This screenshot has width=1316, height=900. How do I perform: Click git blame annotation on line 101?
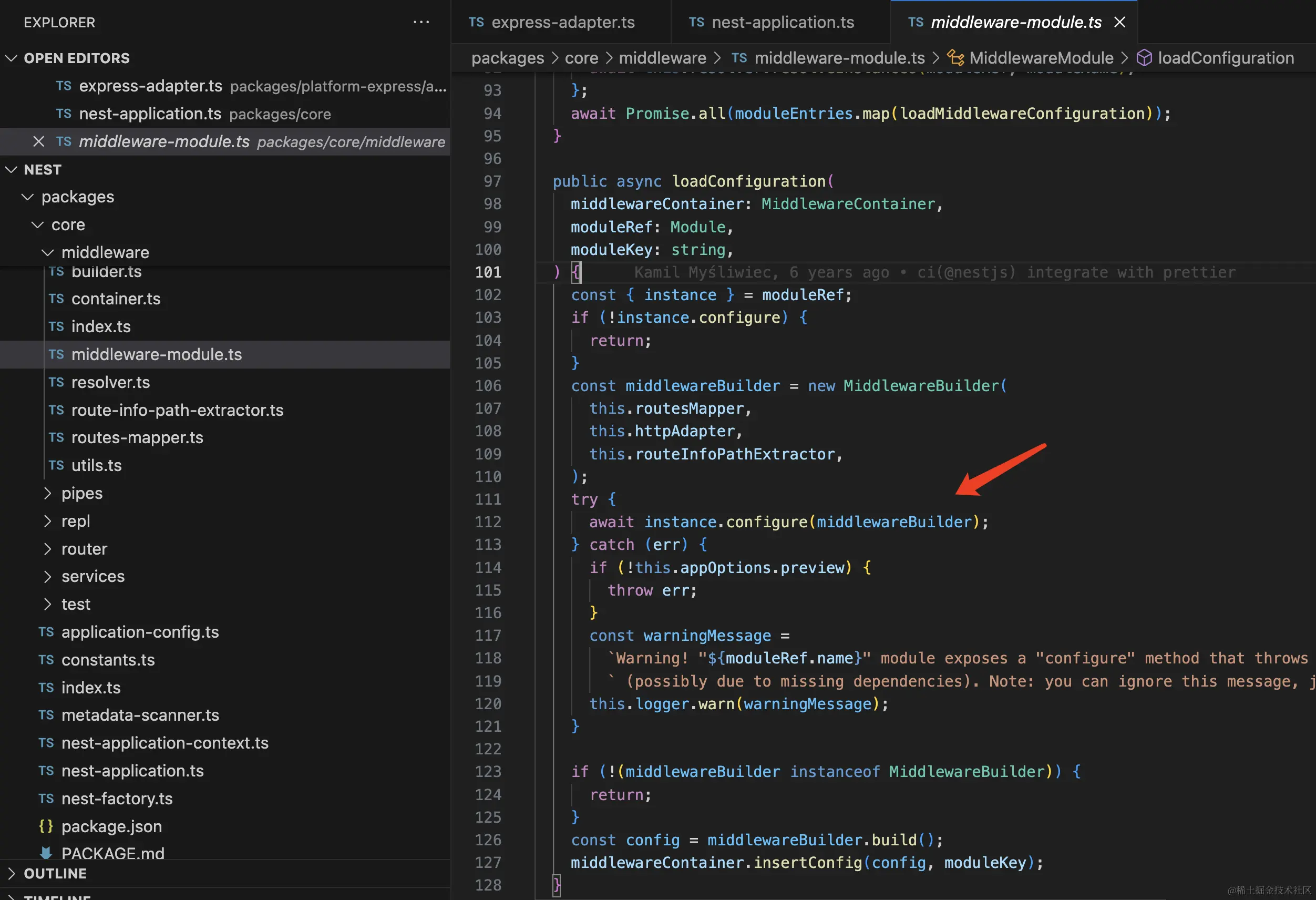pos(934,272)
